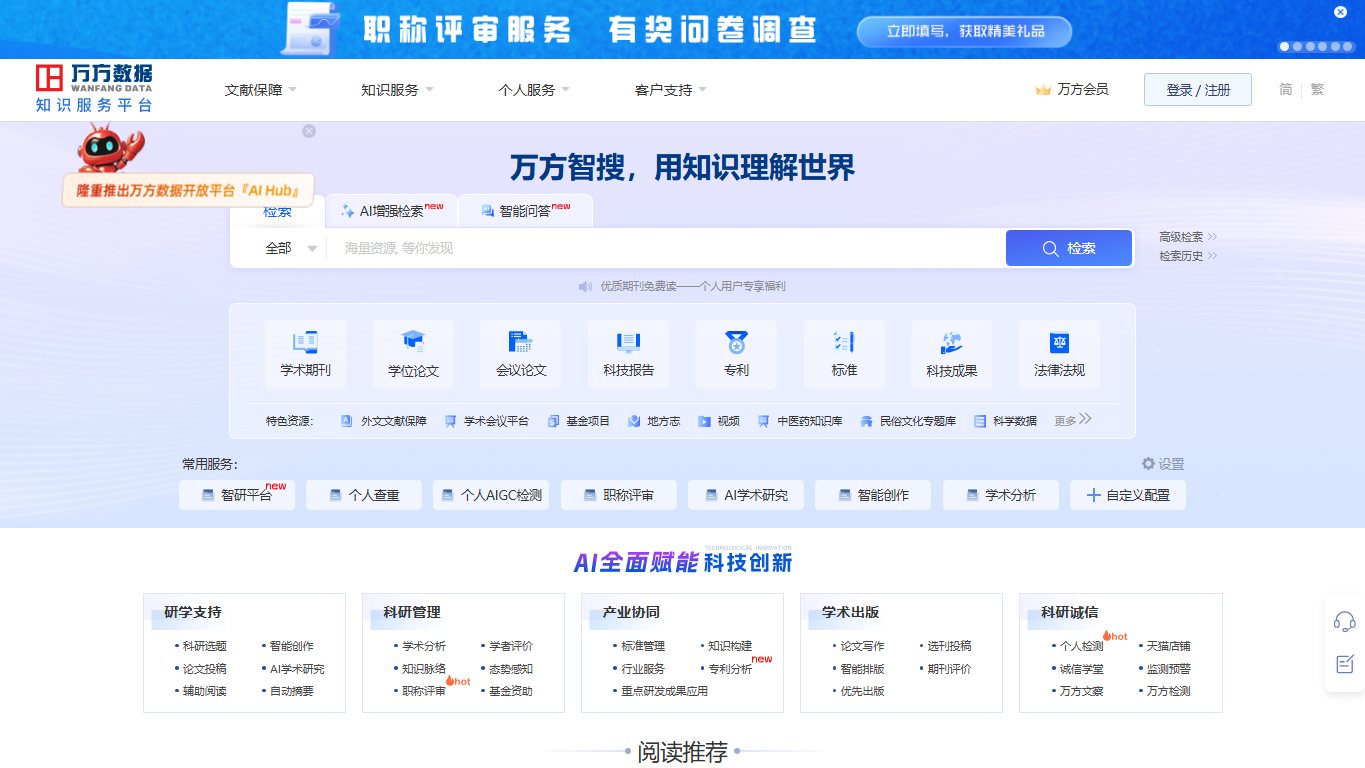Open the 智能创作 service button

tap(873, 495)
